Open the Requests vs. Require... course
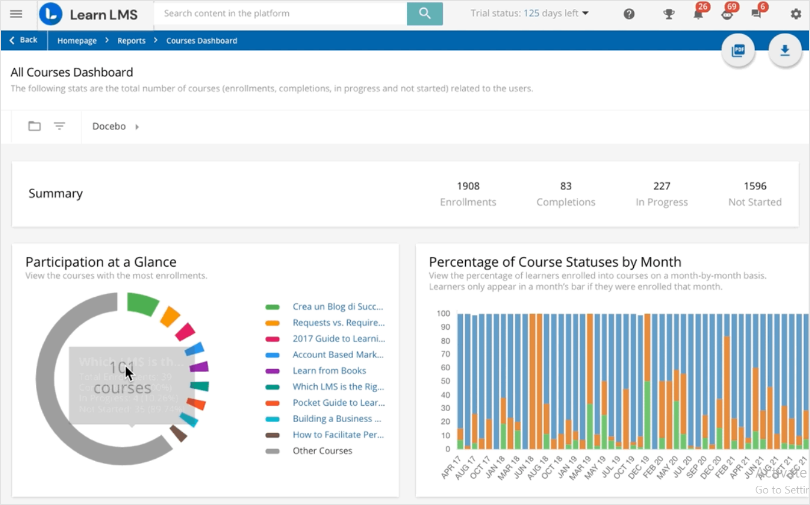Viewport: 810px width, 505px height. 338,323
